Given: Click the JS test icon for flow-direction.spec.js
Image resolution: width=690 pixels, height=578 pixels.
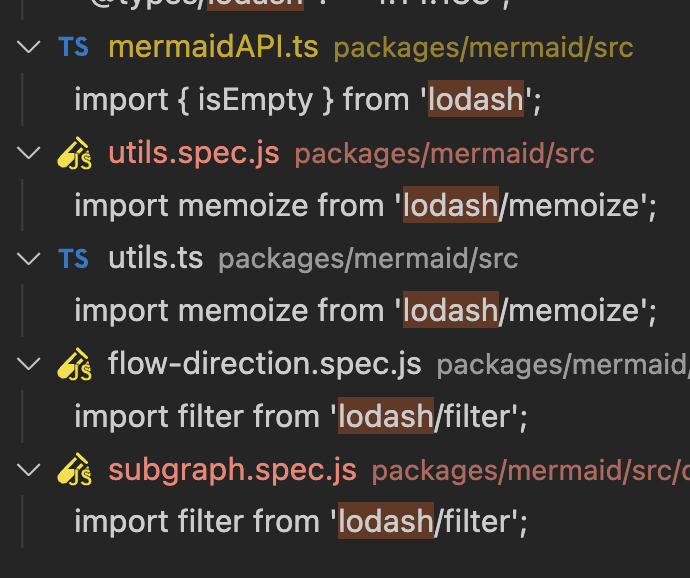Looking at the screenshot, I should pyautogui.click(x=74, y=364).
